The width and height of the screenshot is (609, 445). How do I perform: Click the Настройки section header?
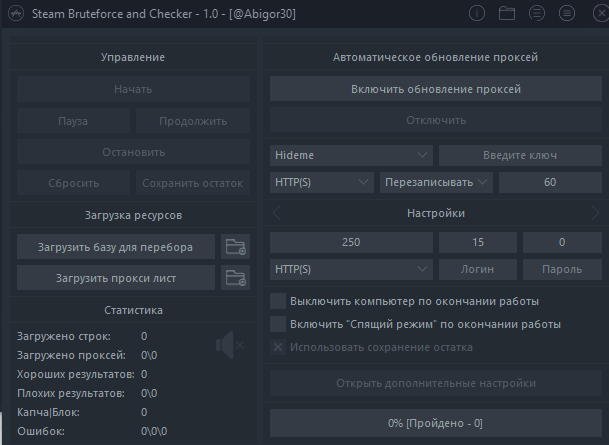tap(436, 213)
